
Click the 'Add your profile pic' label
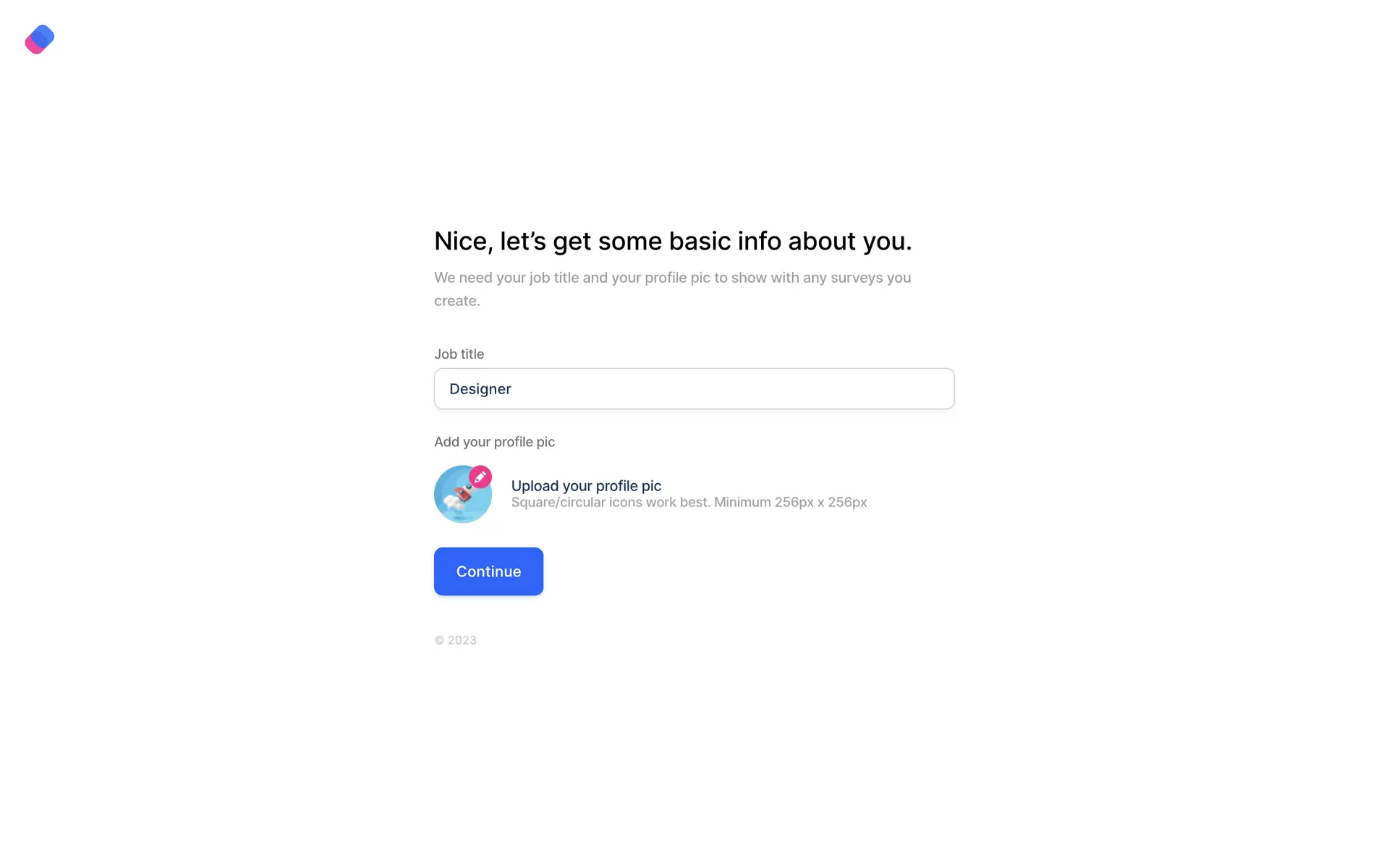click(494, 442)
